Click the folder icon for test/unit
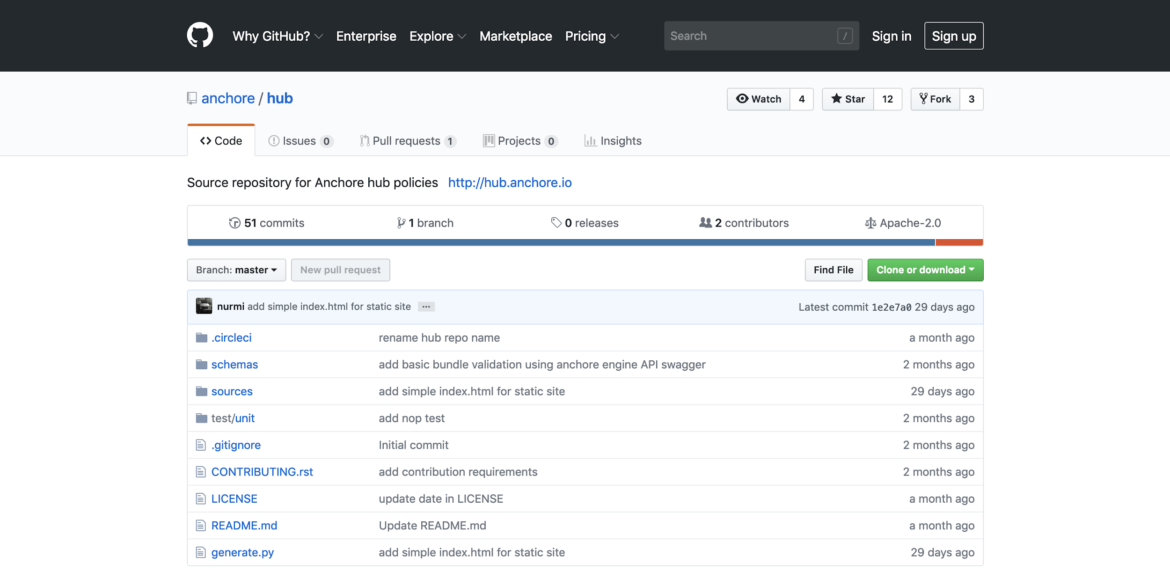1170x571 pixels. (x=201, y=418)
